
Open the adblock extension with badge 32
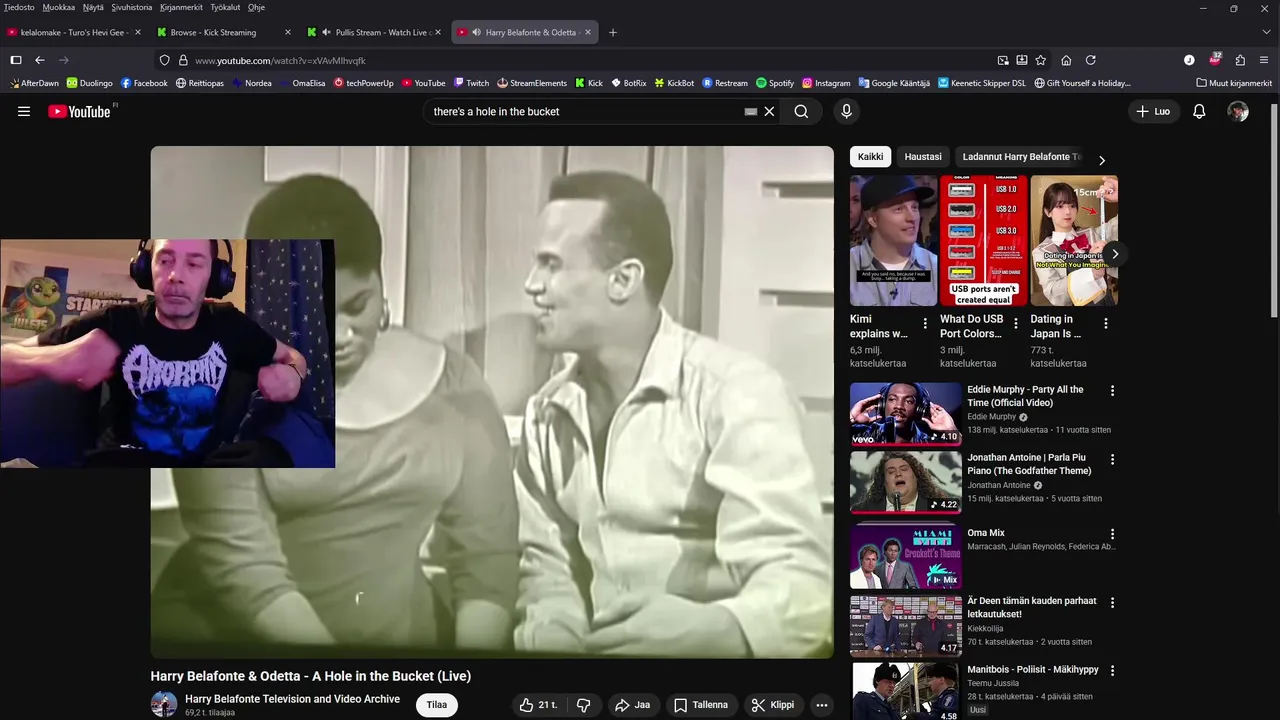point(1215,59)
